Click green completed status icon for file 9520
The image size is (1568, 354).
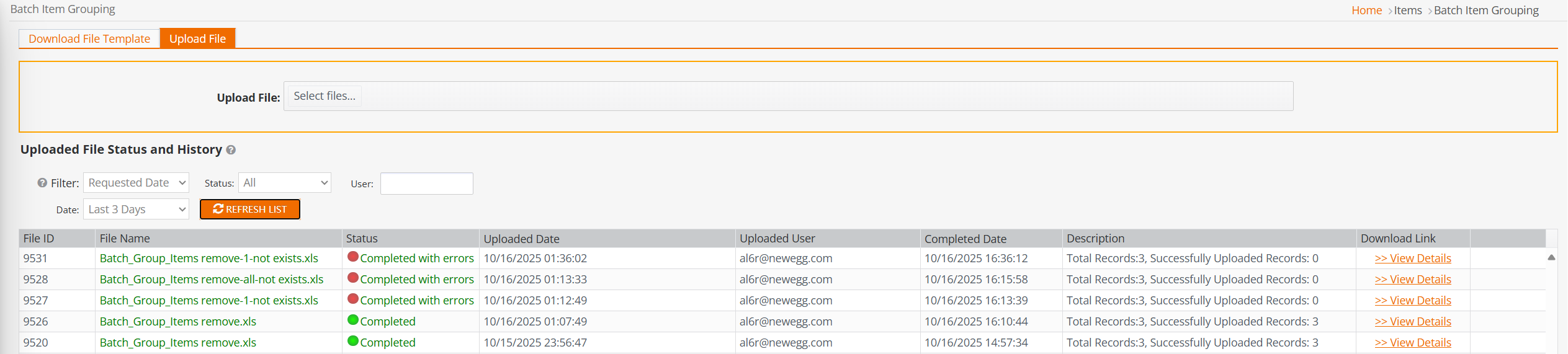pyautogui.click(x=353, y=341)
